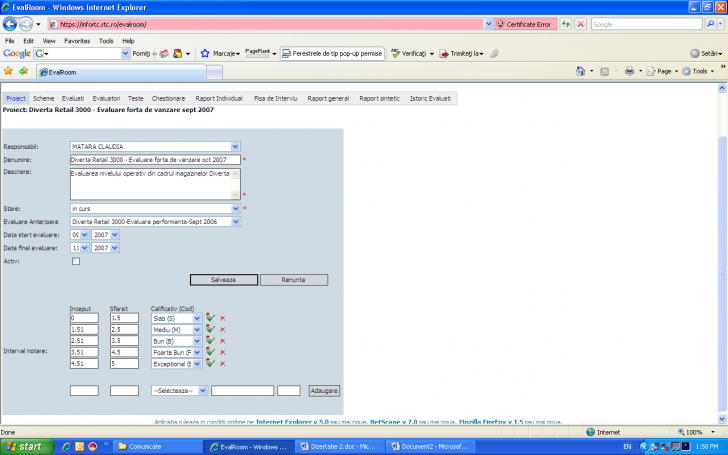Click the Print icon in IE toolbar
The height and width of the screenshot is (455, 728).
coord(629,71)
